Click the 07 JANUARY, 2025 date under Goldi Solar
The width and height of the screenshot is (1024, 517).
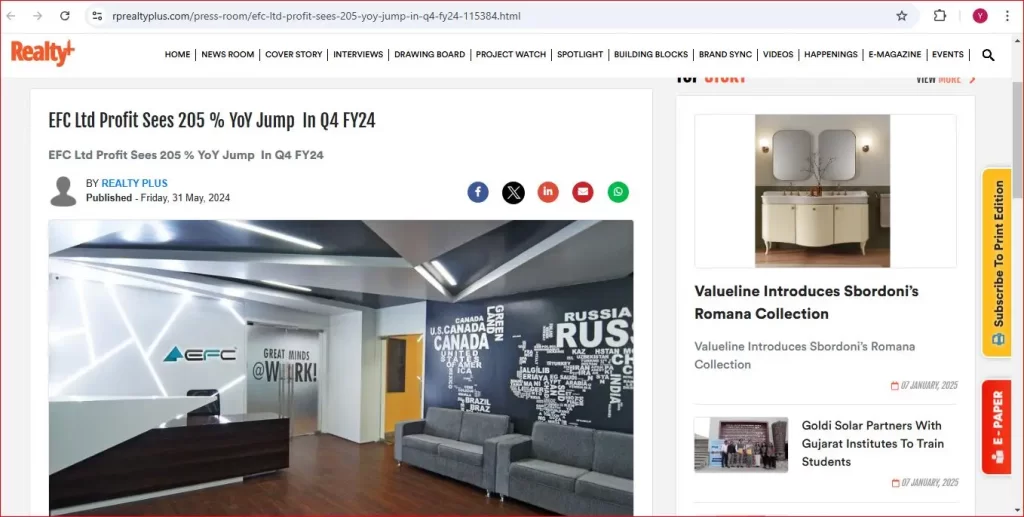(x=929, y=483)
